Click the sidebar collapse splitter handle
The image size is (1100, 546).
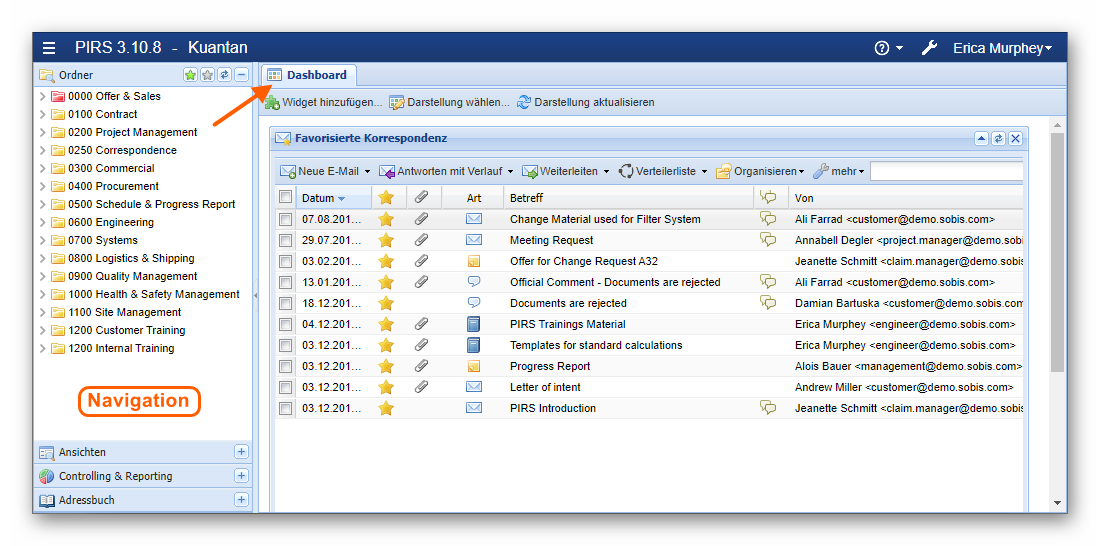[x=255, y=295]
